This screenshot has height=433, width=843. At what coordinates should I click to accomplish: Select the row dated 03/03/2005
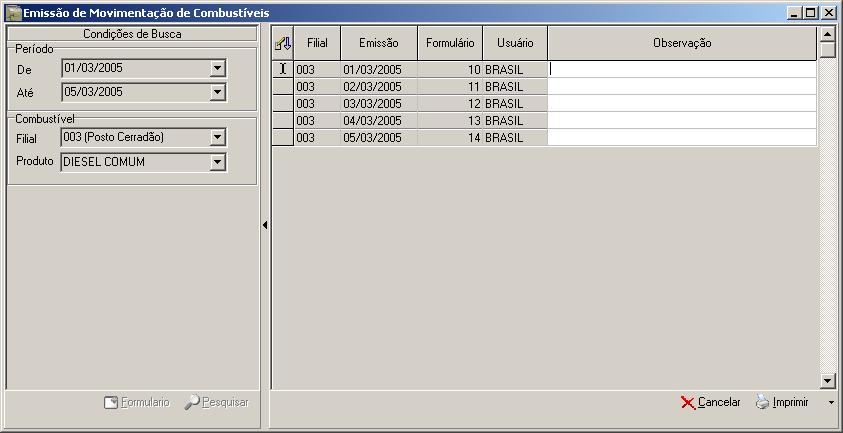click(x=555, y=103)
